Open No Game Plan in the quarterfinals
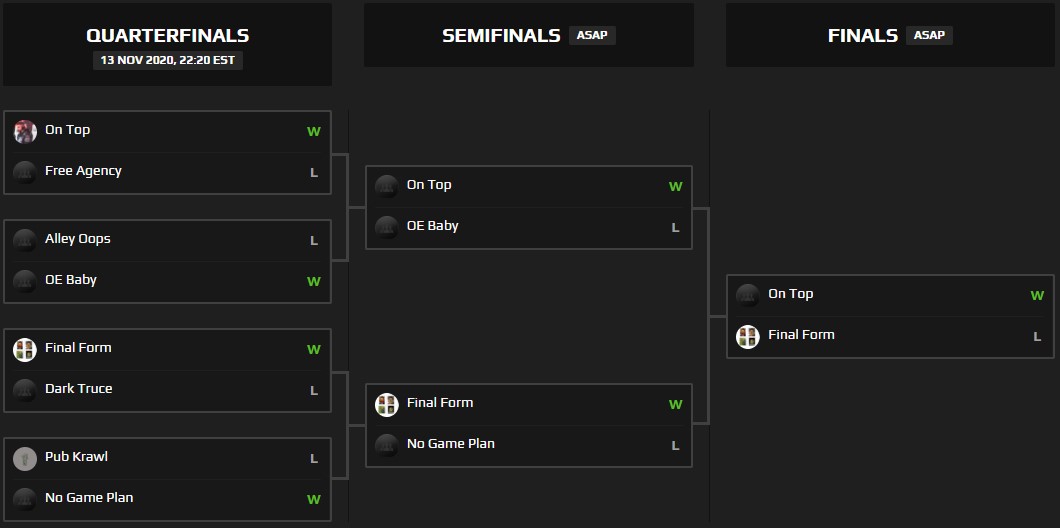 tap(89, 498)
